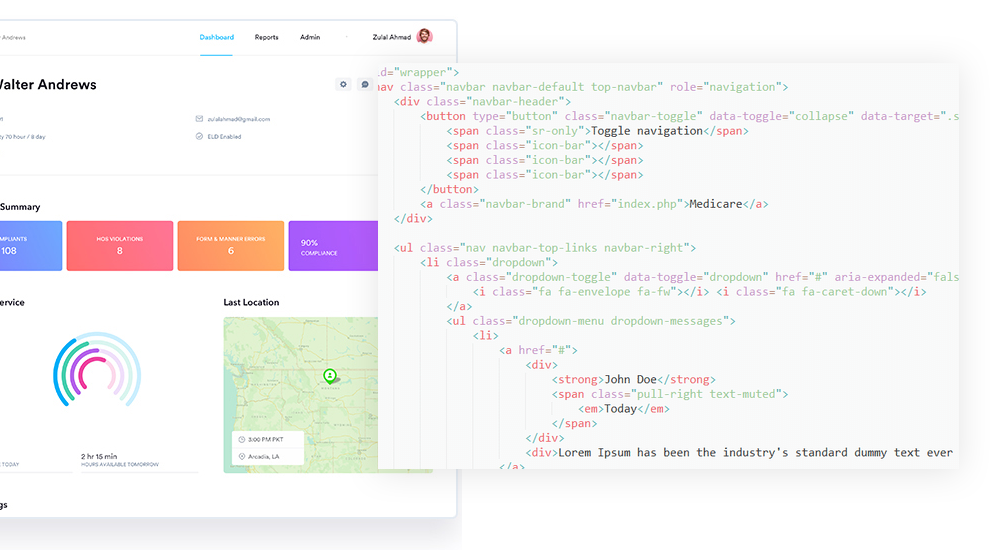Click the span class="pull-right text-muted" line
This screenshot has width=990, height=550.
[670, 394]
